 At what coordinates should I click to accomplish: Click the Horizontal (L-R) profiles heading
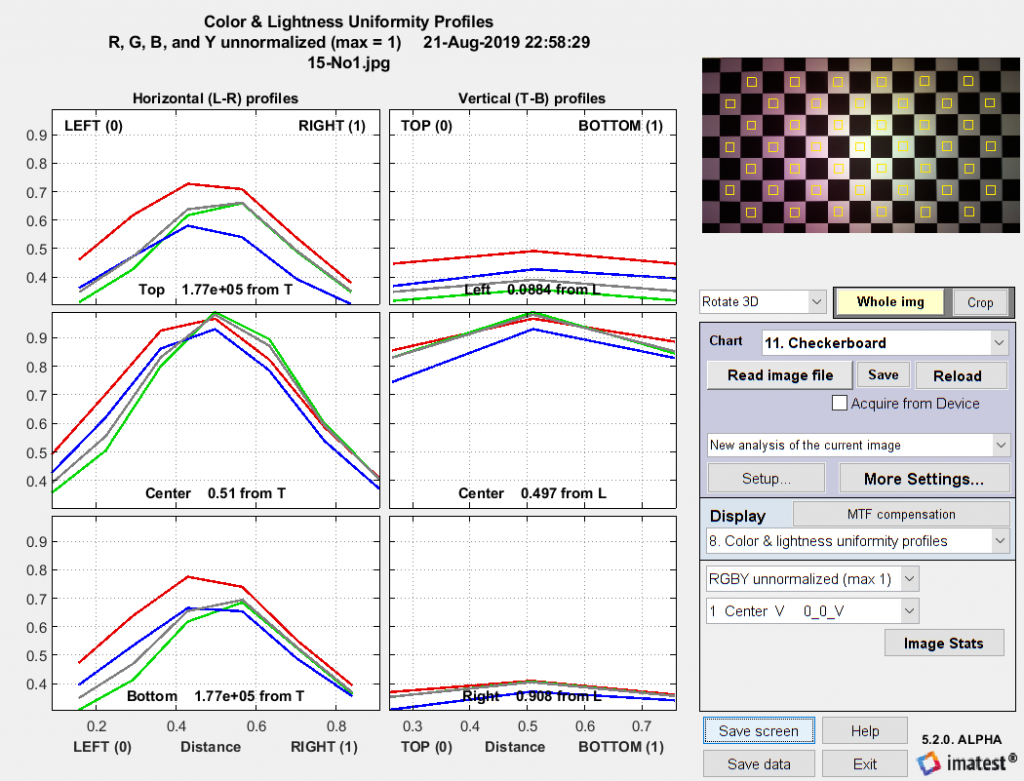click(x=216, y=99)
